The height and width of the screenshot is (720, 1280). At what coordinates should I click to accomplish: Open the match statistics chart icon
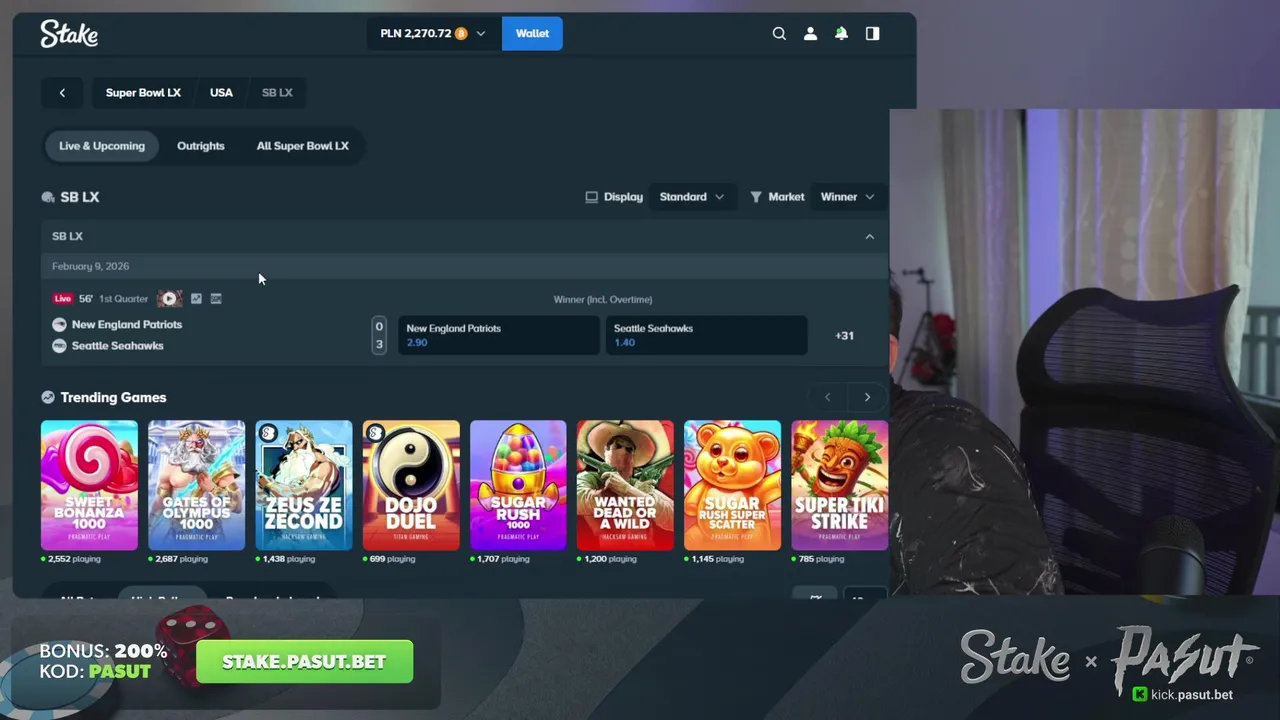(x=196, y=298)
